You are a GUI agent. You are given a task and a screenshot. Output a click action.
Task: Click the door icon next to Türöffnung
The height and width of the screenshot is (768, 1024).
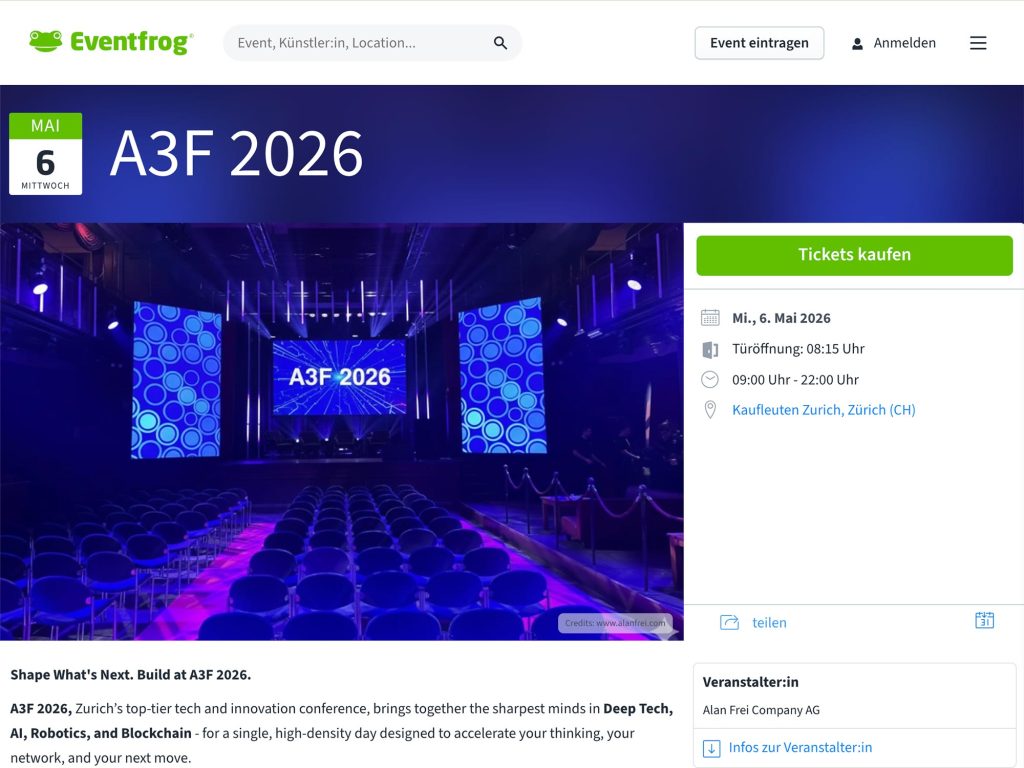710,348
